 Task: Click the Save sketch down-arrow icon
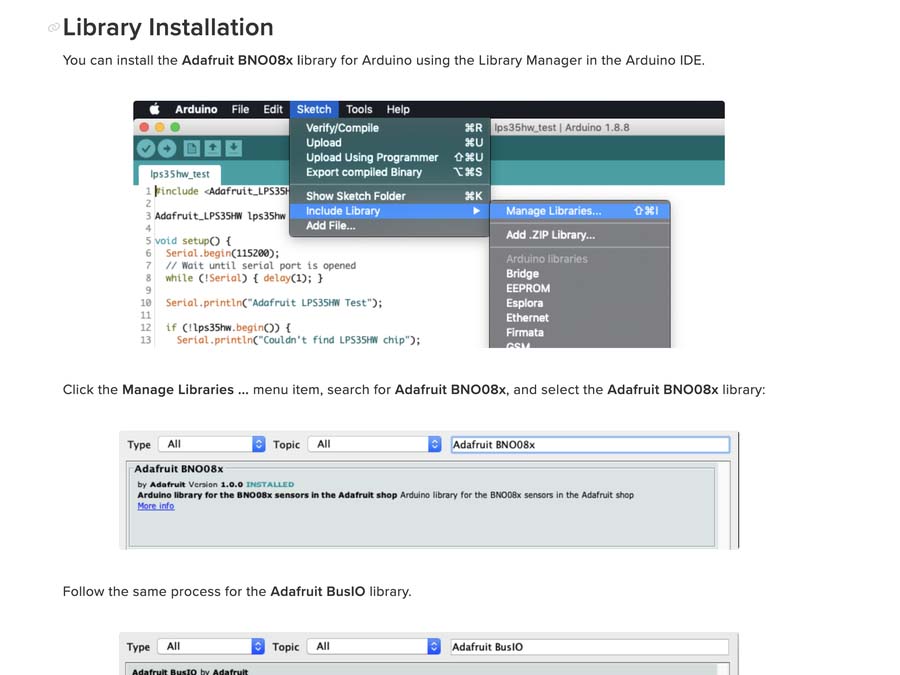(234, 149)
